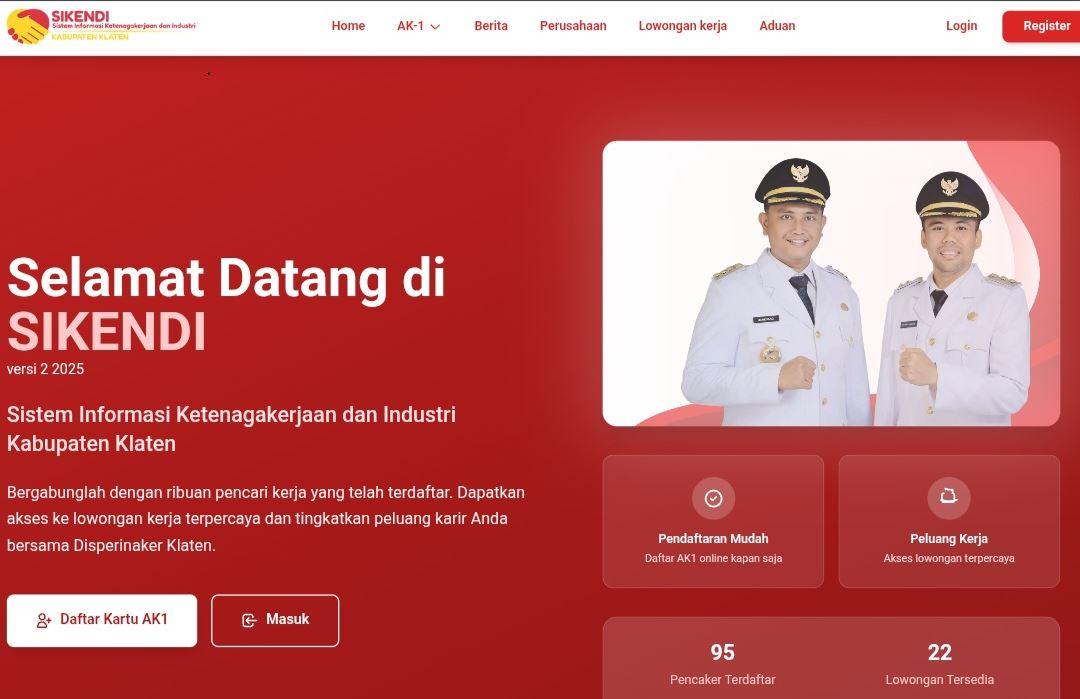Select the Peluang Kerja feature card
Image resolution: width=1080 pixels, height=699 pixels.
[949, 521]
